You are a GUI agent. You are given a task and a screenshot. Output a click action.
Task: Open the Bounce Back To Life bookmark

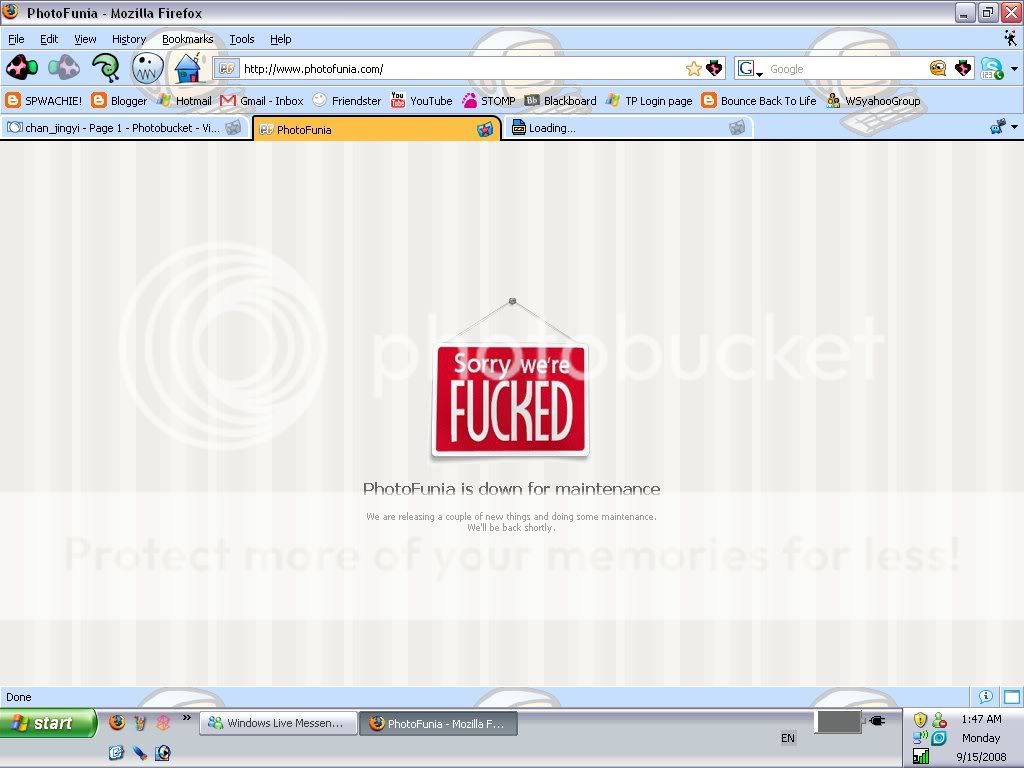(759, 101)
